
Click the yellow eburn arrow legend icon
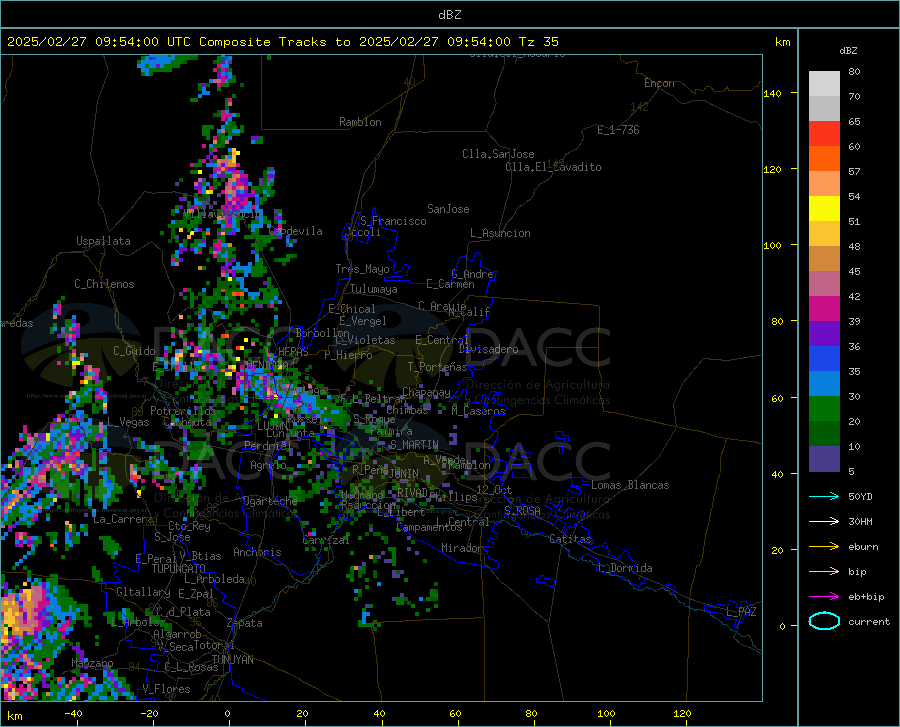click(824, 547)
